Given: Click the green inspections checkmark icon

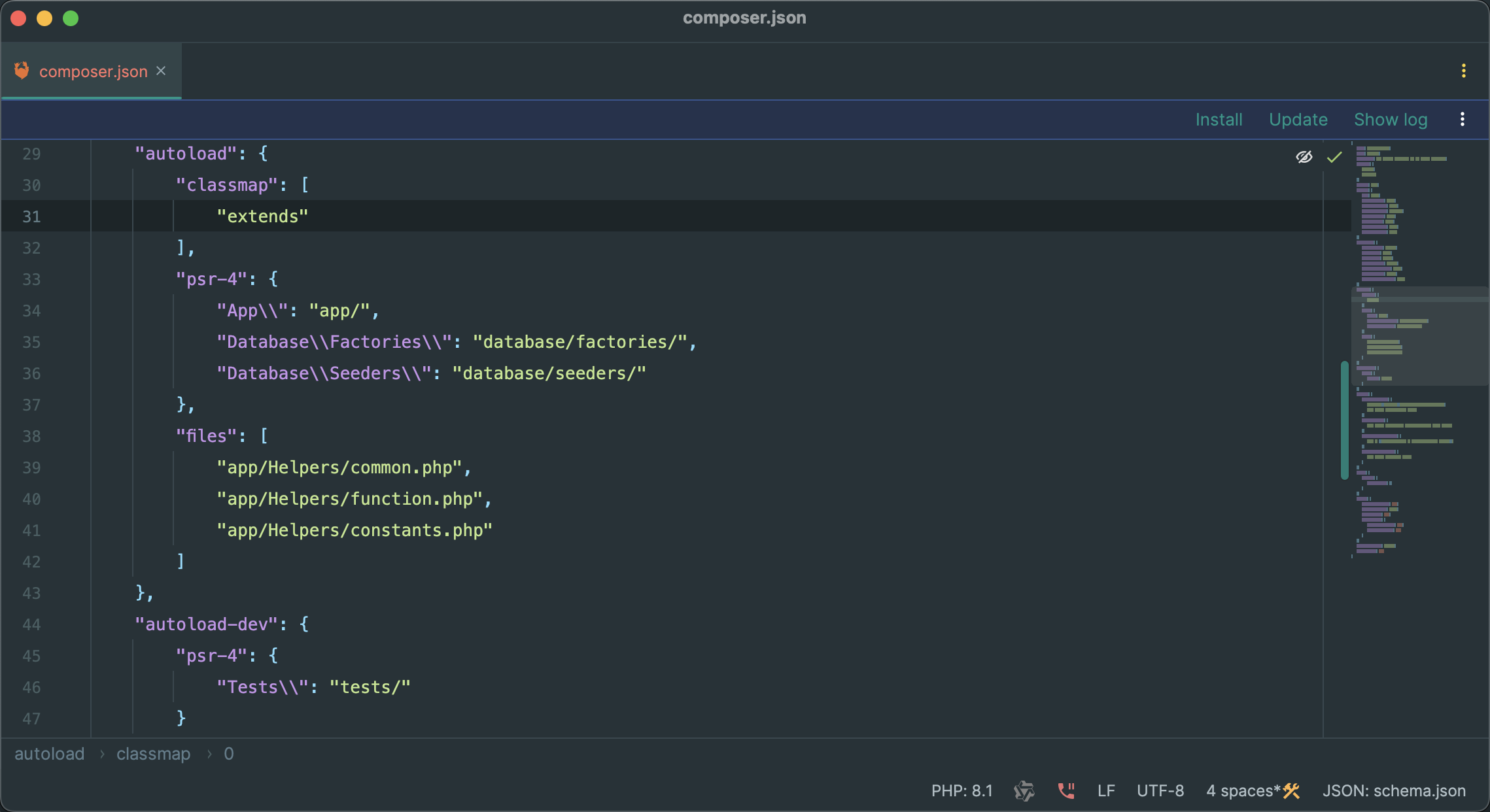Looking at the screenshot, I should point(1334,157).
